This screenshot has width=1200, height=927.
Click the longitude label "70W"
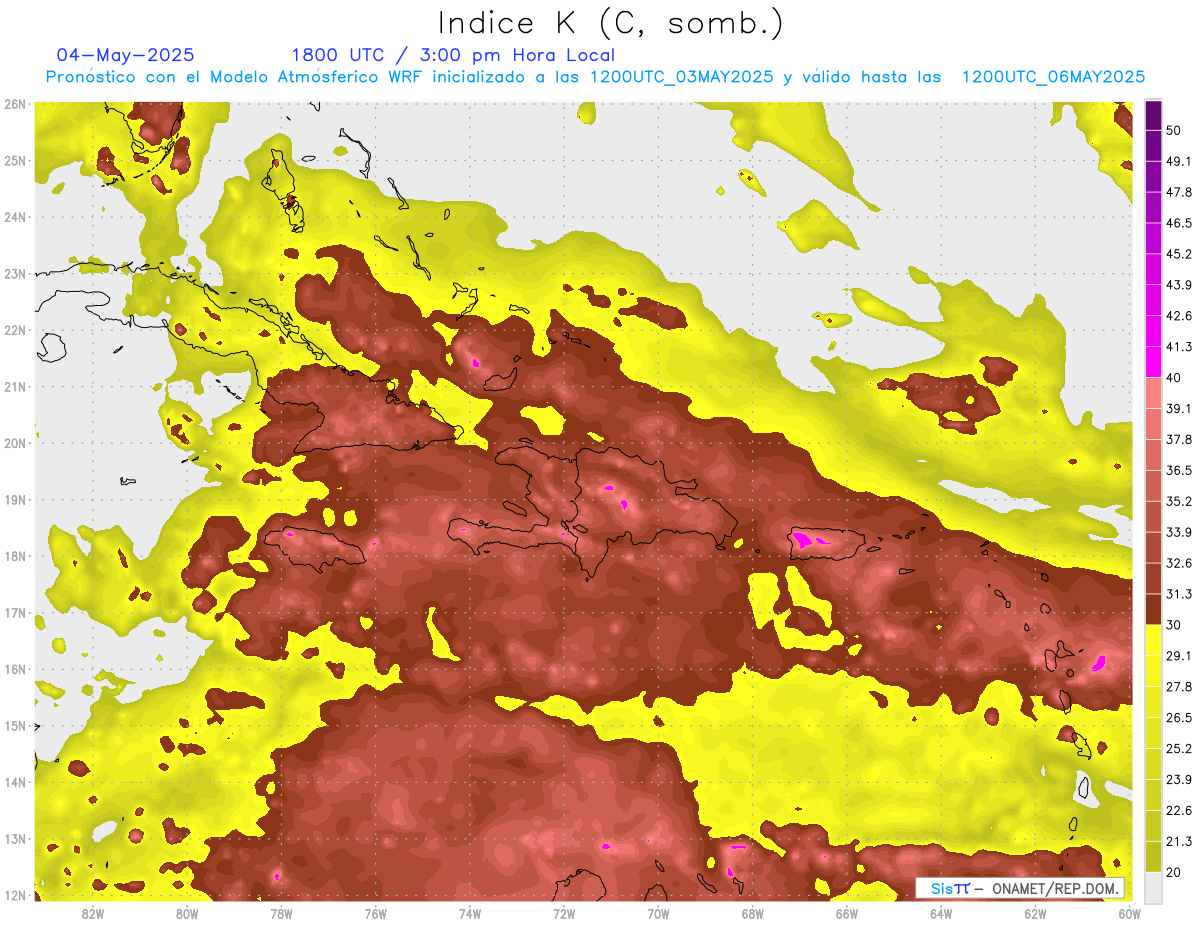click(x=658, y=914)
